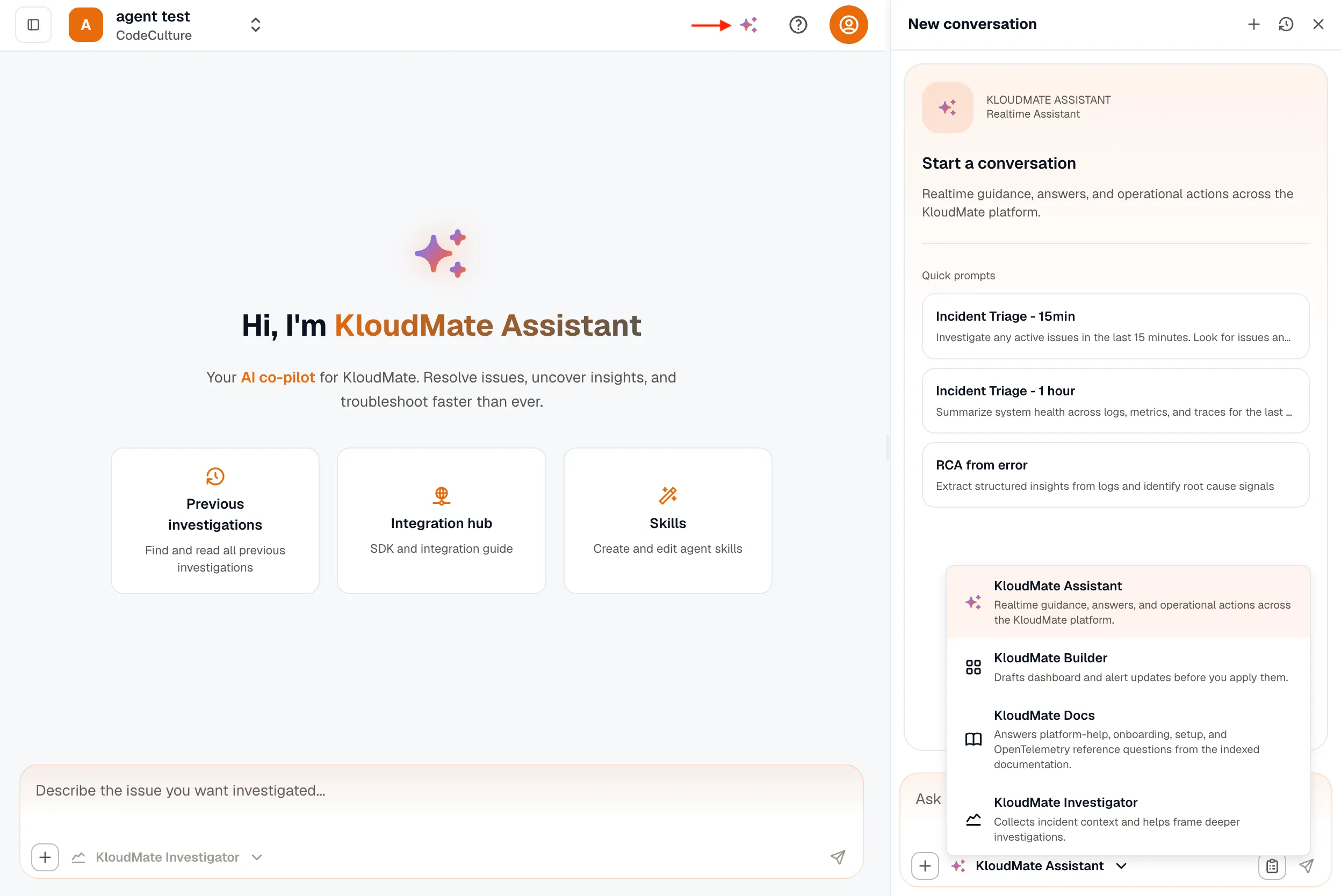Open conversation history clock icon

pyautogui.click(x=1286, y=24)
